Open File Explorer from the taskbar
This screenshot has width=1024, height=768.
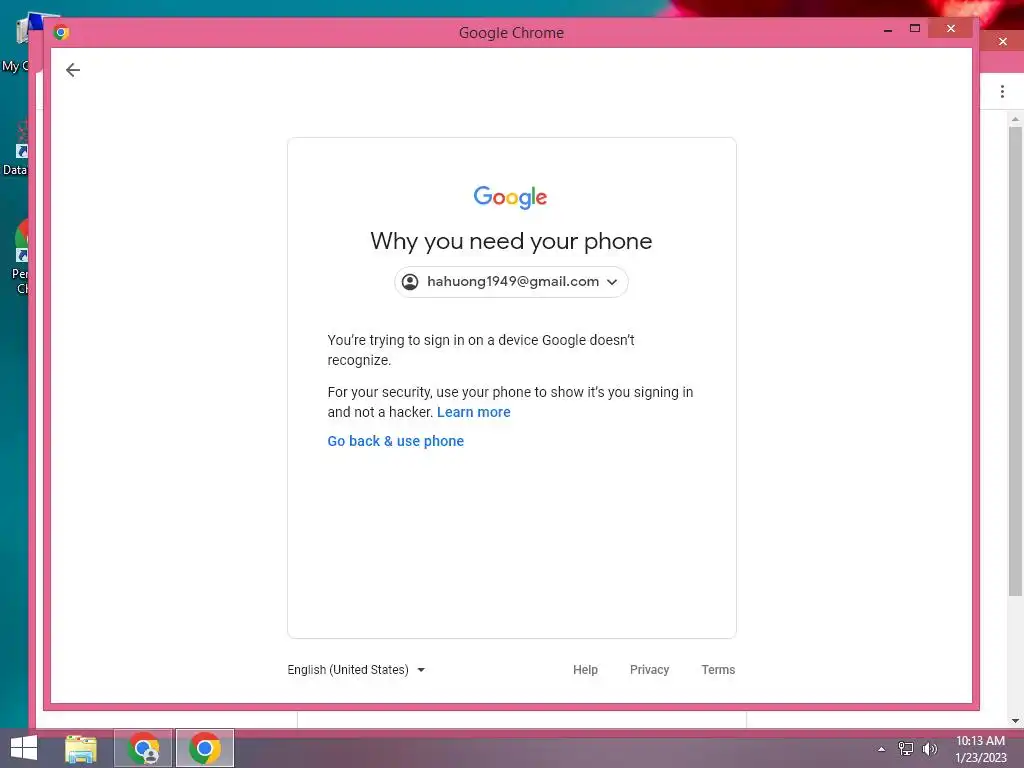tap(81, 748)
